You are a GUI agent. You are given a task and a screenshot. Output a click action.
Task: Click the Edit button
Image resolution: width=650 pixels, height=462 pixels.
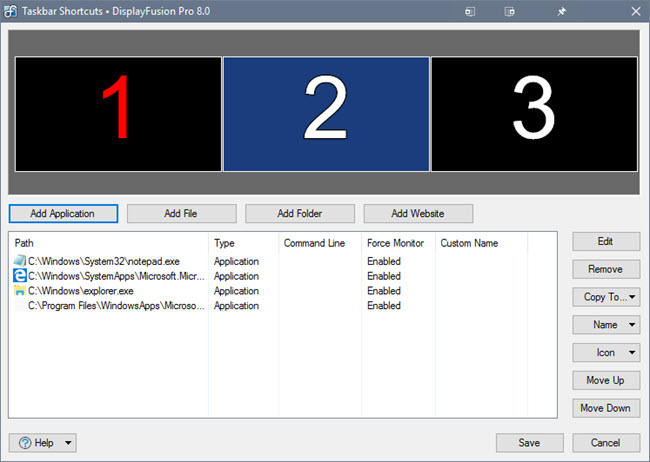click(x=606, y=241)
